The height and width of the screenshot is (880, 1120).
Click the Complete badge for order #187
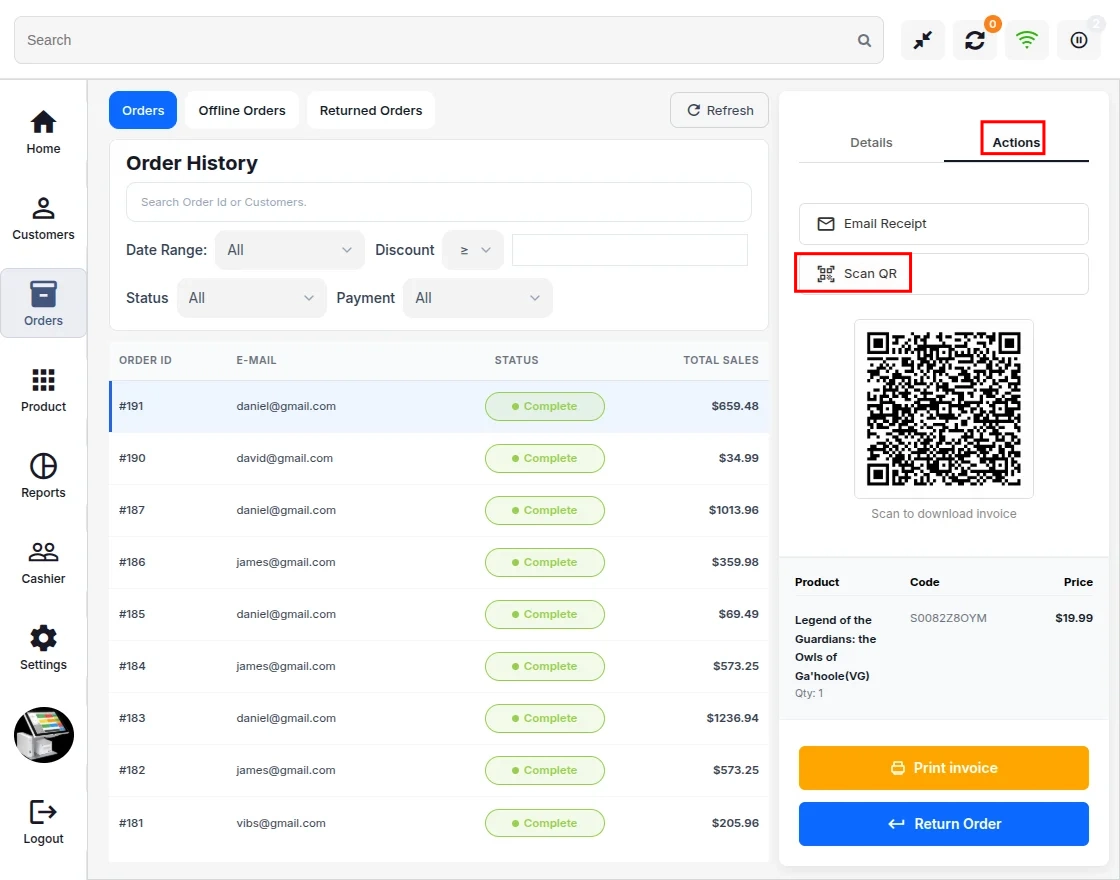tap(545, 511)
